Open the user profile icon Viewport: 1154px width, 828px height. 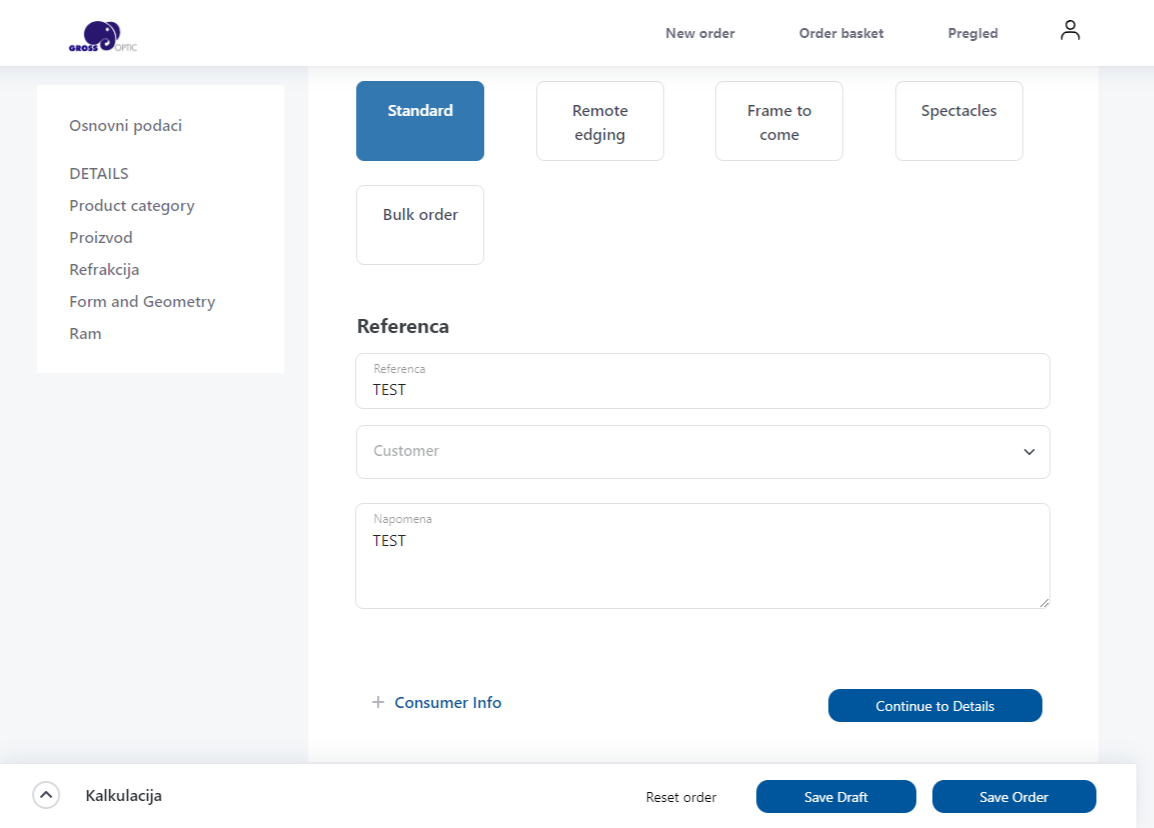coord(1070,31)
